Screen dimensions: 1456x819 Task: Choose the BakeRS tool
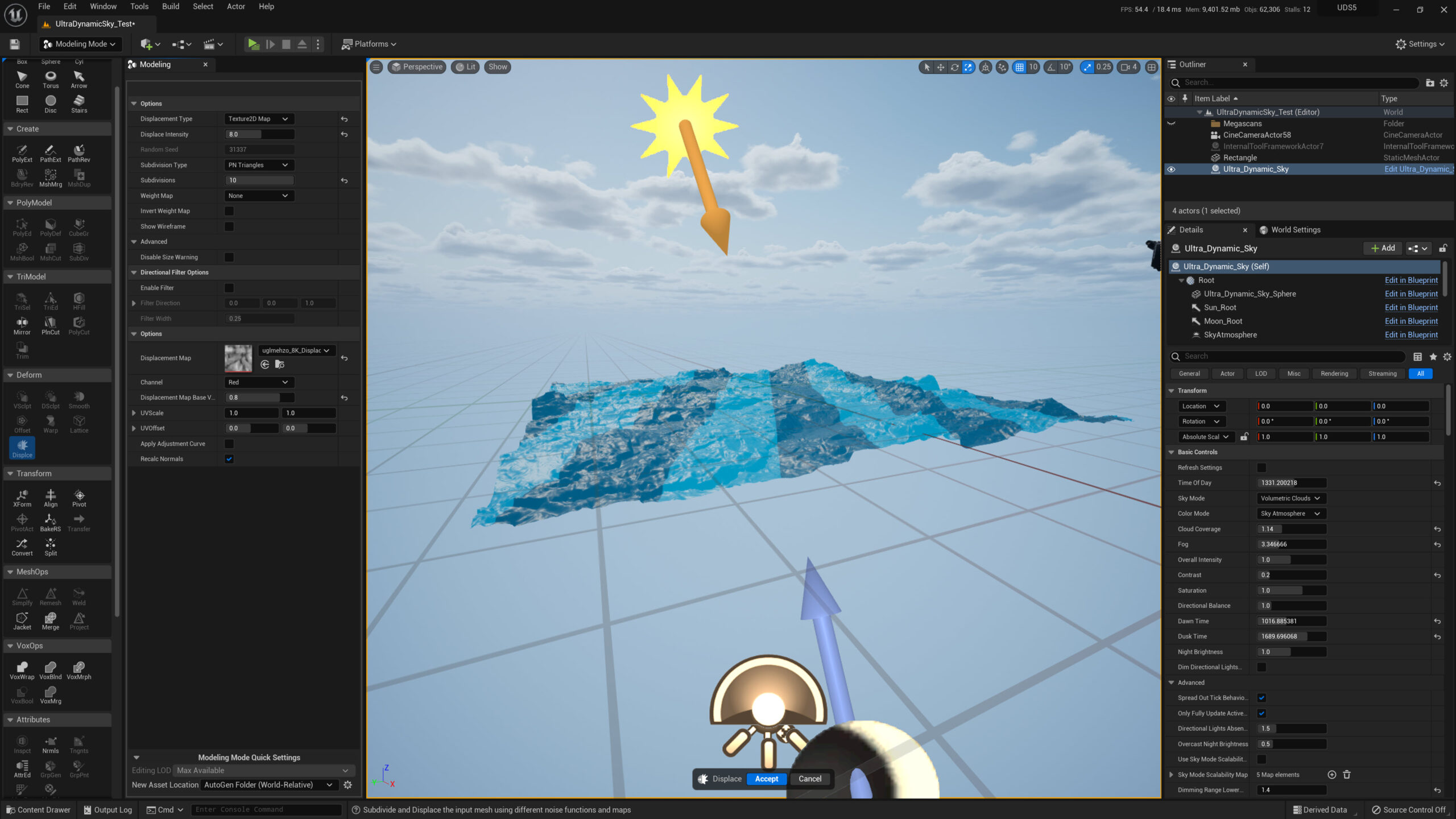coord(51,522)
